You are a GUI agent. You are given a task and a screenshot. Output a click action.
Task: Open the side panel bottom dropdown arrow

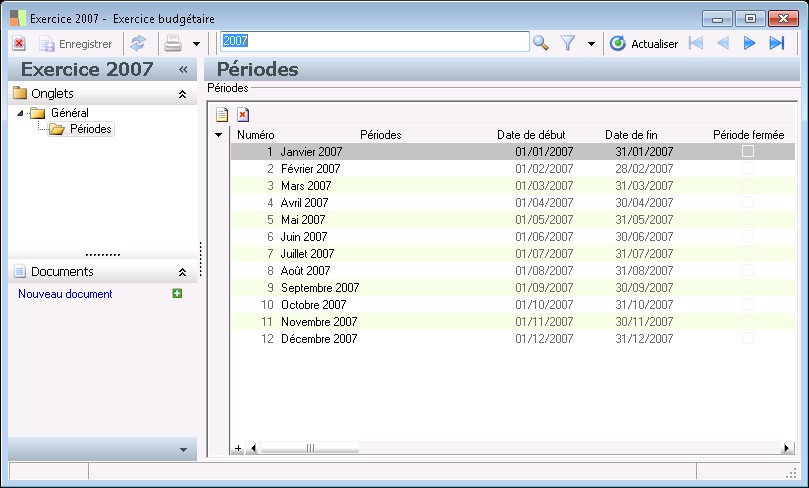[x=183, y=450]
